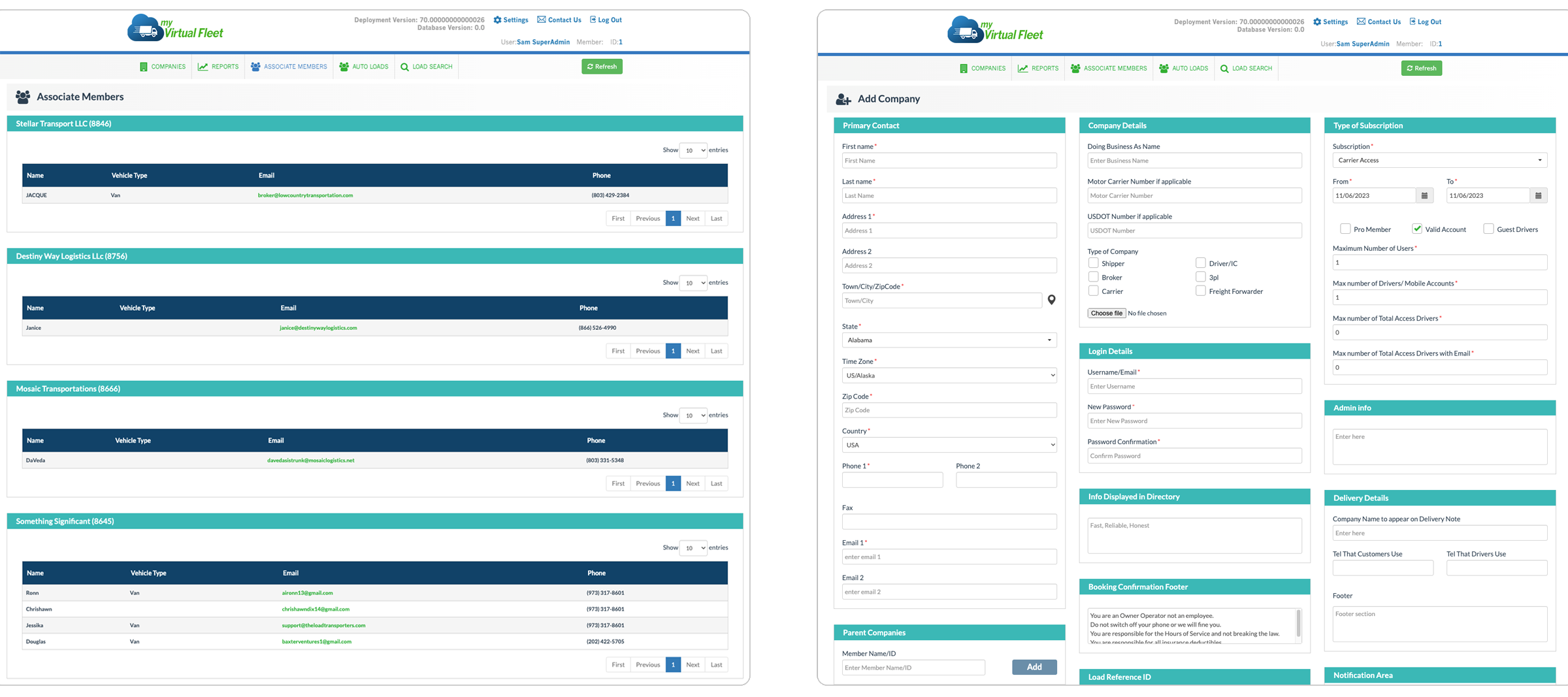
Task: Click the Choose file button under Type of Company
Action: pos(1106,314)
